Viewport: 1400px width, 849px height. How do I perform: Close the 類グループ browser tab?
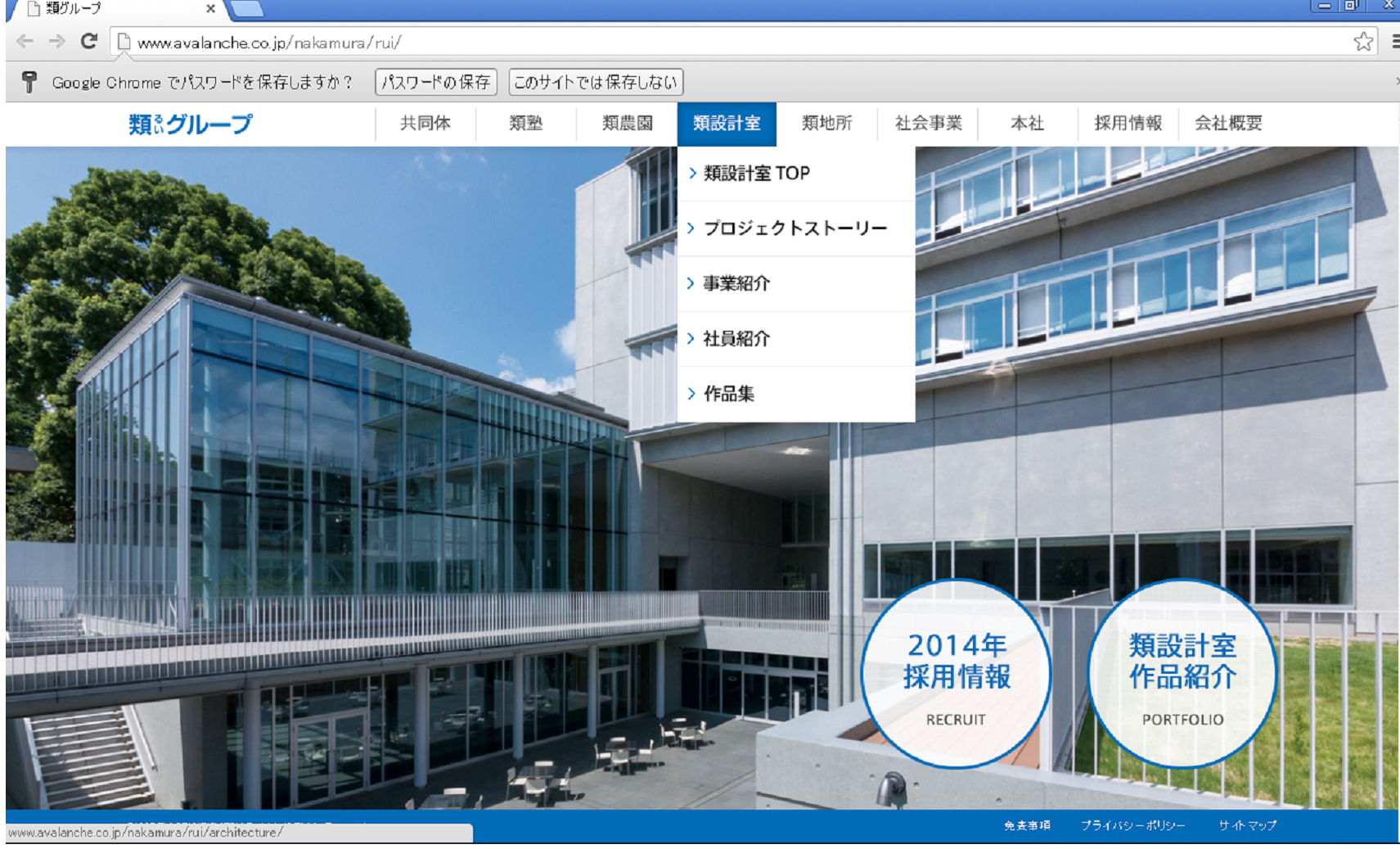[x=210, y=9]
